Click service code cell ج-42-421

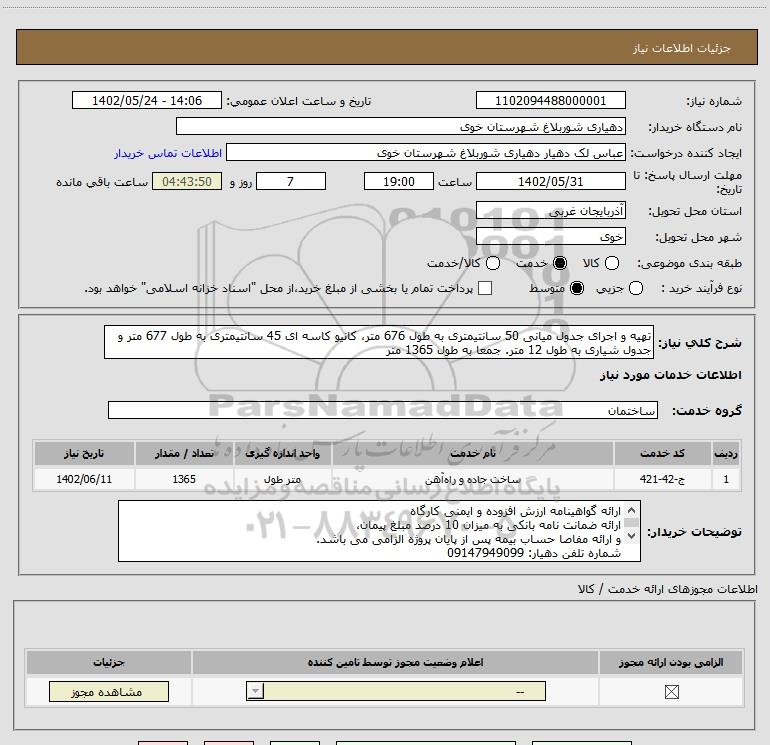[x=662, y=479]
